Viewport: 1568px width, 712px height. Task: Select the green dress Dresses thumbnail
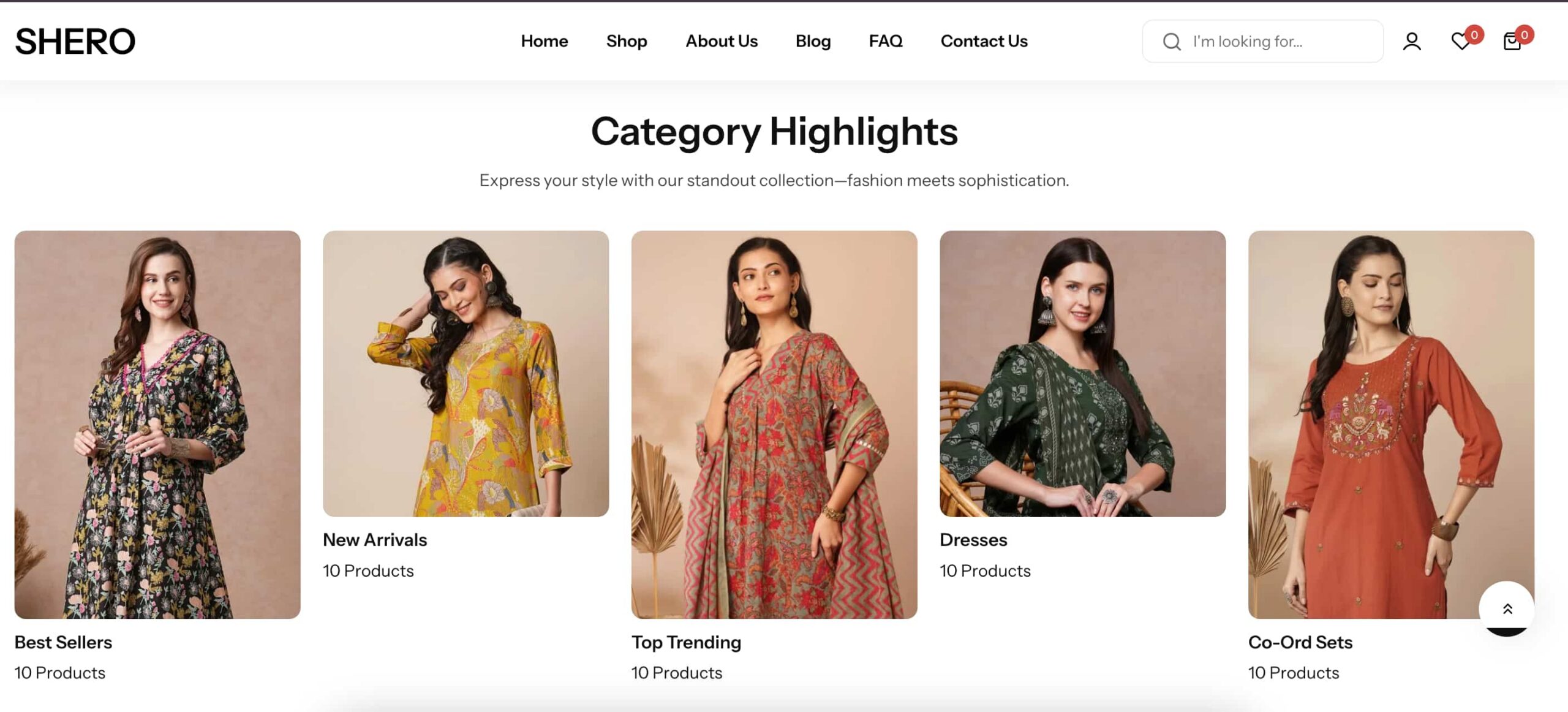(x=1082, y=373)
